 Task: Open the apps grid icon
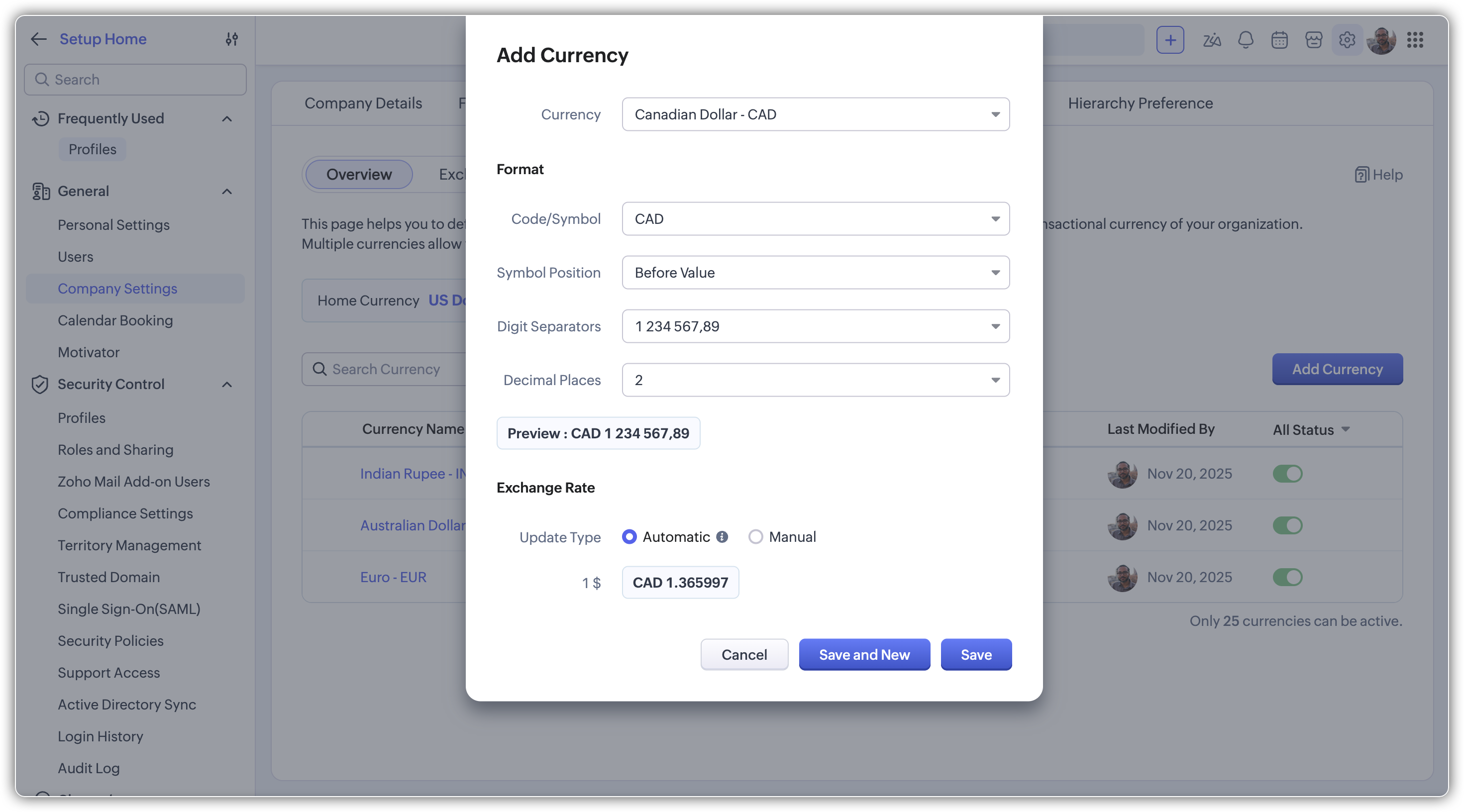click(x=1415, y=40)
